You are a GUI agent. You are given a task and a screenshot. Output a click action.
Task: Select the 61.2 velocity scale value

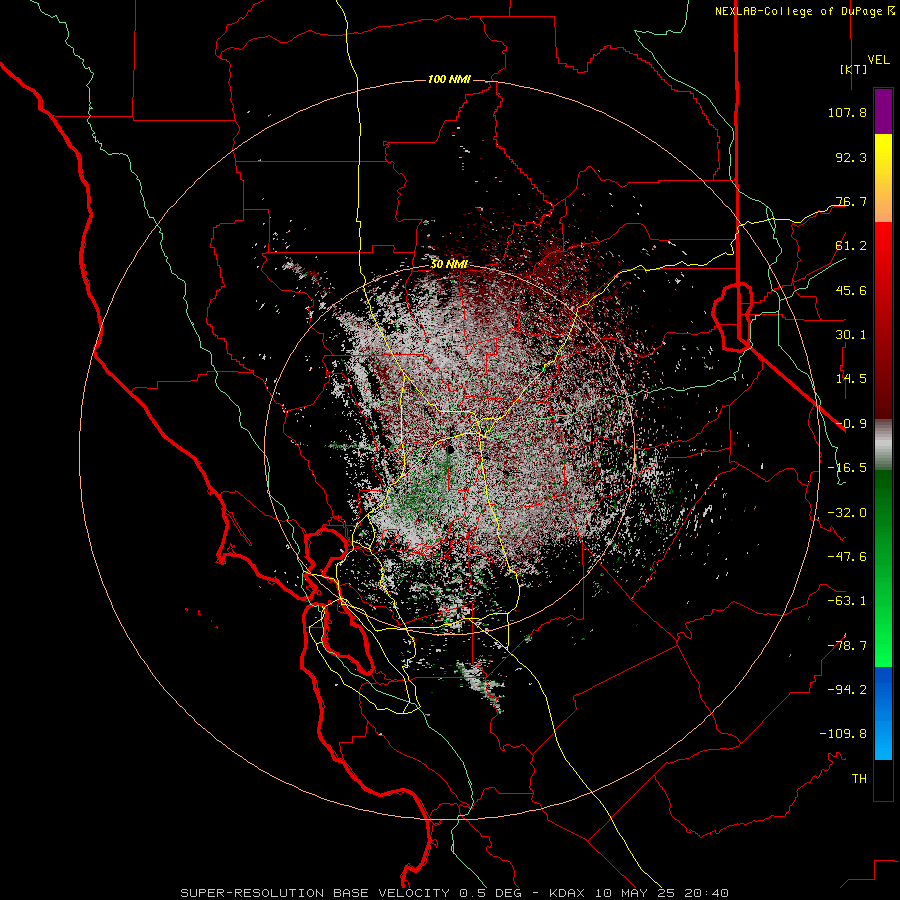point(851,246)
